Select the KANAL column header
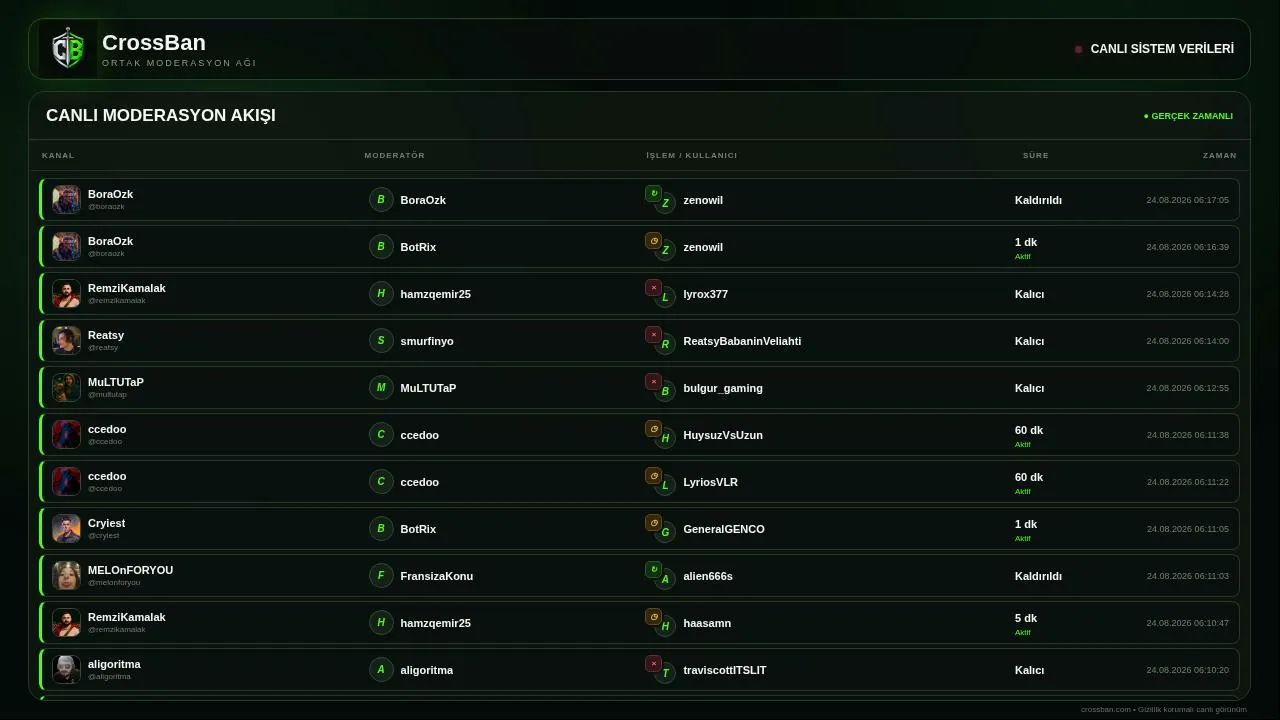 coord(58,155)
